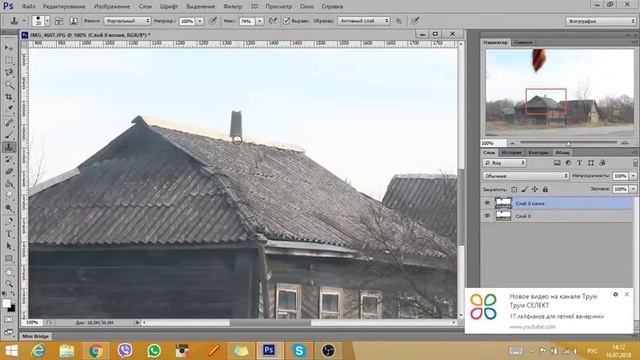The height and width of the screenshot is (360, 640).
Task: Toggle airbrush build-up in options bar
Action: coord(273,21)
